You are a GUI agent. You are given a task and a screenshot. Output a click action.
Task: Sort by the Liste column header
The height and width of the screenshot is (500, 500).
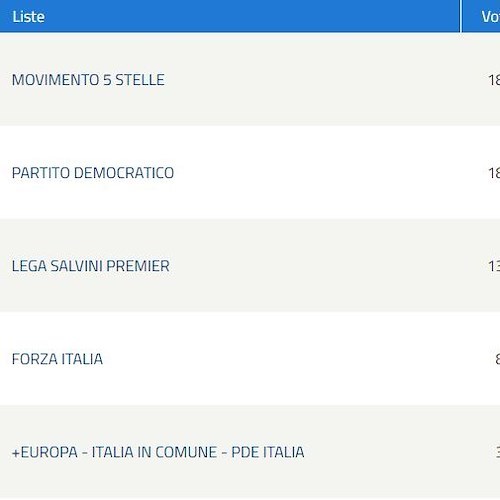(x=28, y=17)
